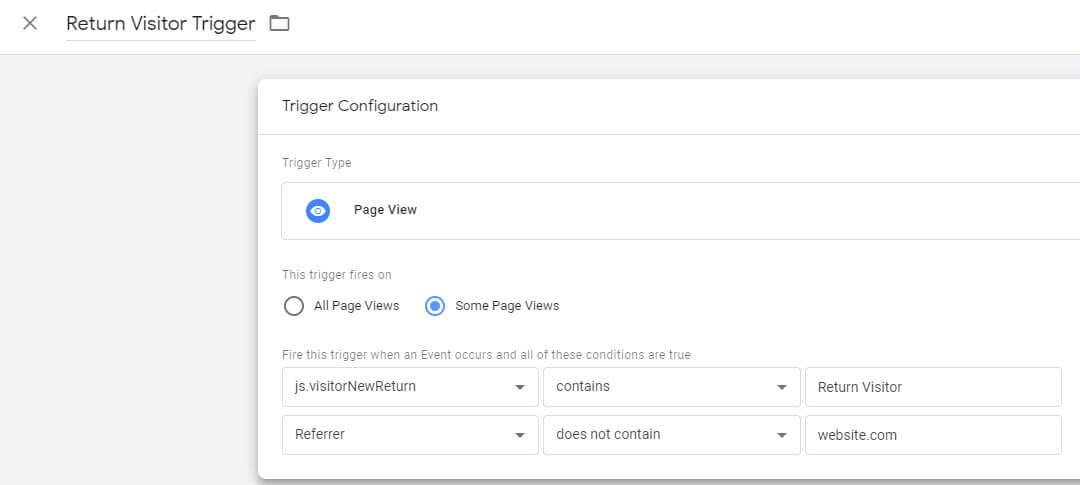Image resolution: width=1080 pixels, height=485 pixels.
Task: Click the arrow beside does not contain
Action: click(x=782, y=435)
